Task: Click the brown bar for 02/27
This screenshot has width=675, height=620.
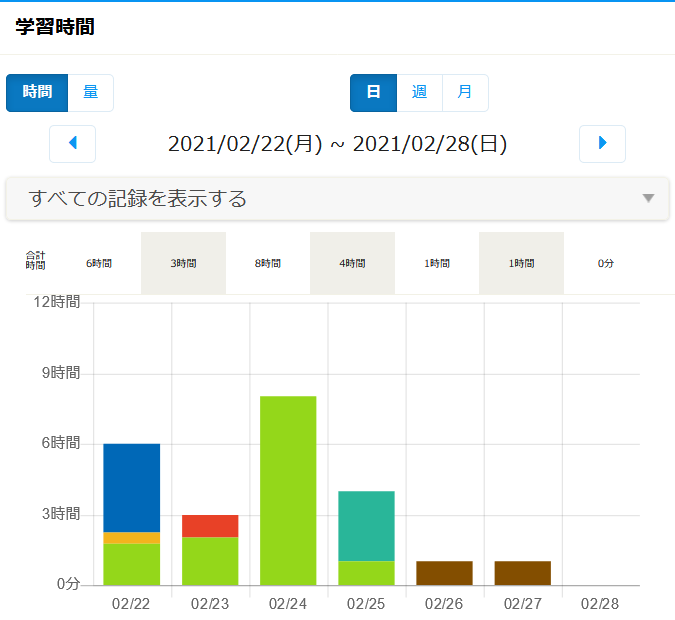Action: pos(522,573)
